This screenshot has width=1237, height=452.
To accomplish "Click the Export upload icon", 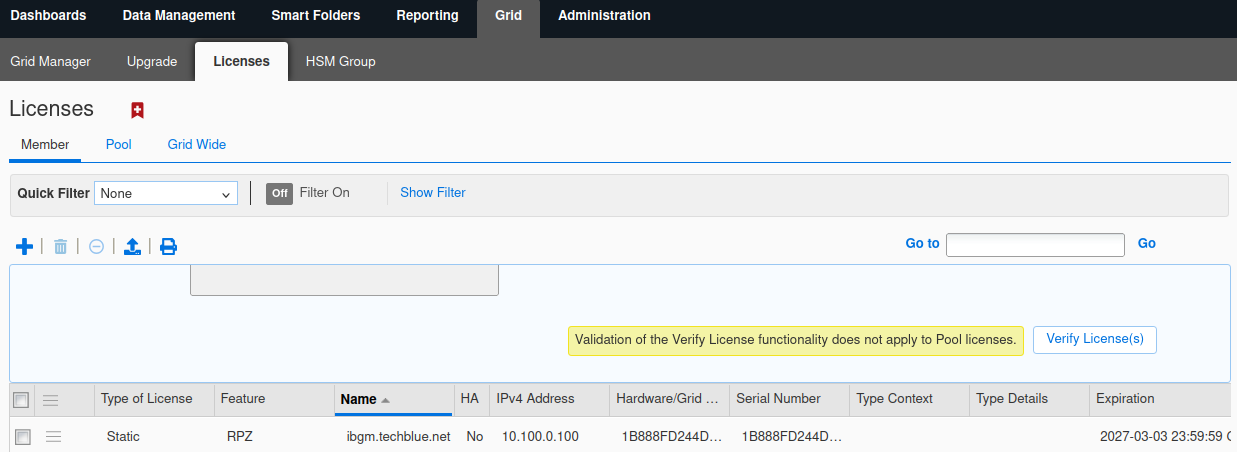I will tap(132, 246).
